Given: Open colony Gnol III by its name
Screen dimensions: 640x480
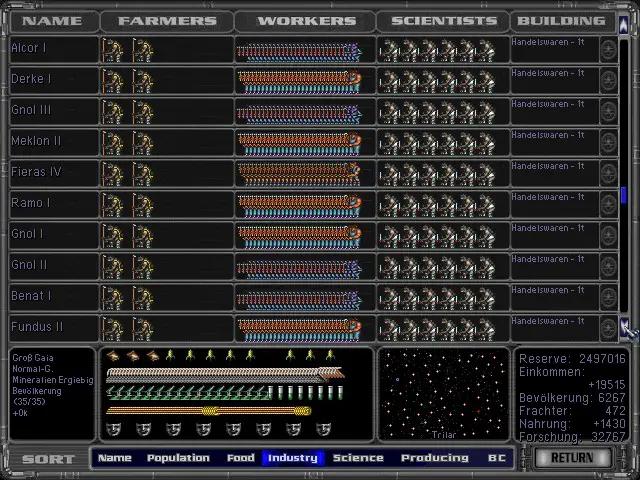Looking at the screenshot, I should 31,110.
